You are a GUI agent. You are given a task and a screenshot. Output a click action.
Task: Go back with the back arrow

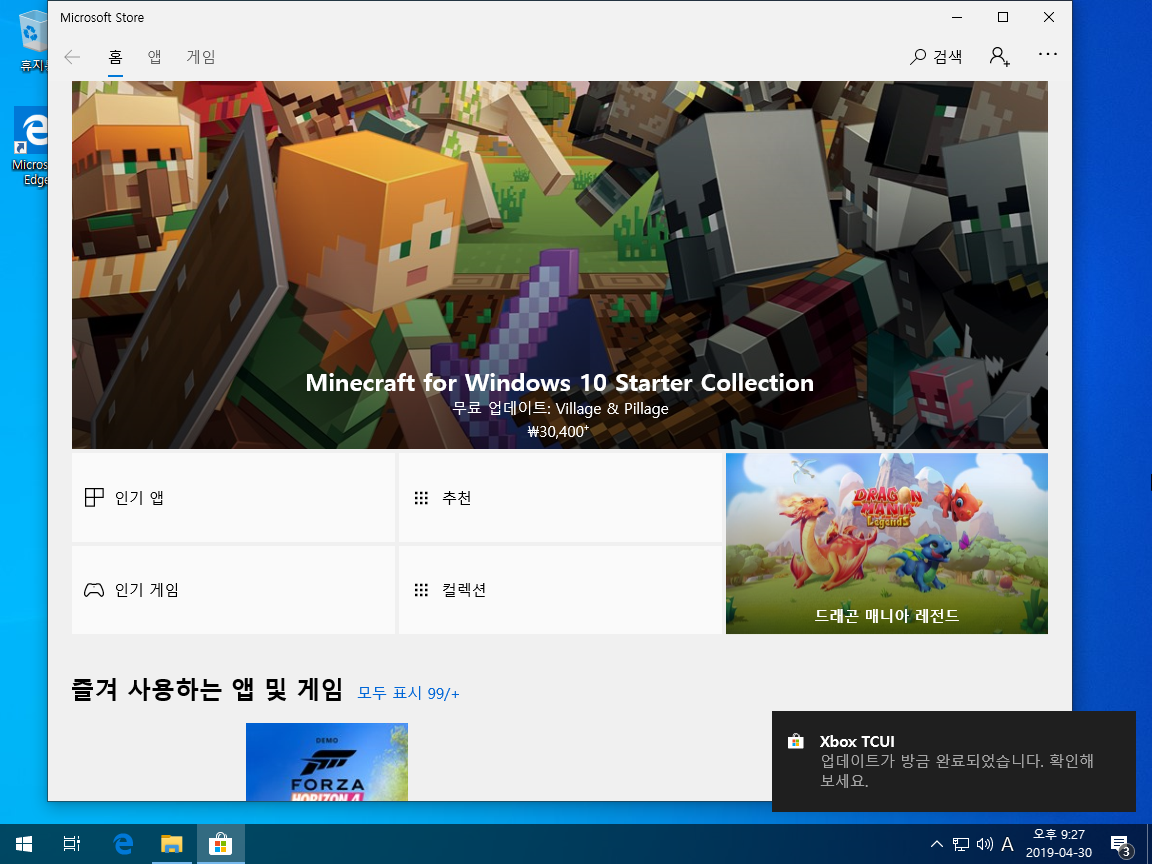point(72,57)
